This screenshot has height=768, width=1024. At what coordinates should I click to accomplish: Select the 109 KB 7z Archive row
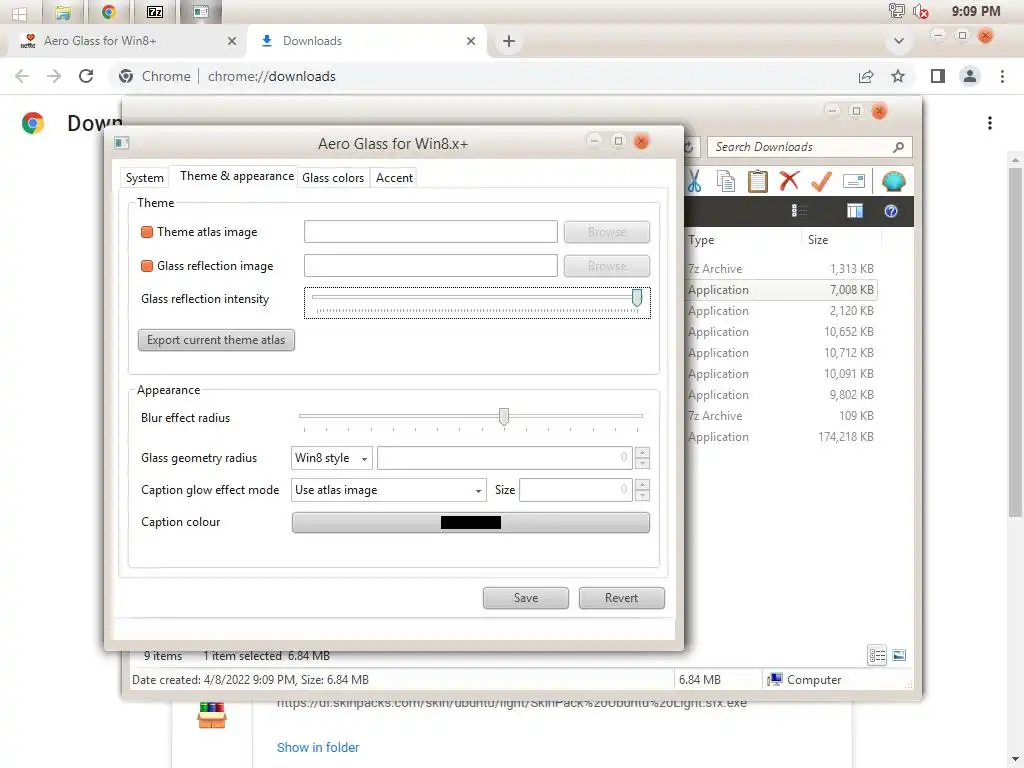pos(780,416)
